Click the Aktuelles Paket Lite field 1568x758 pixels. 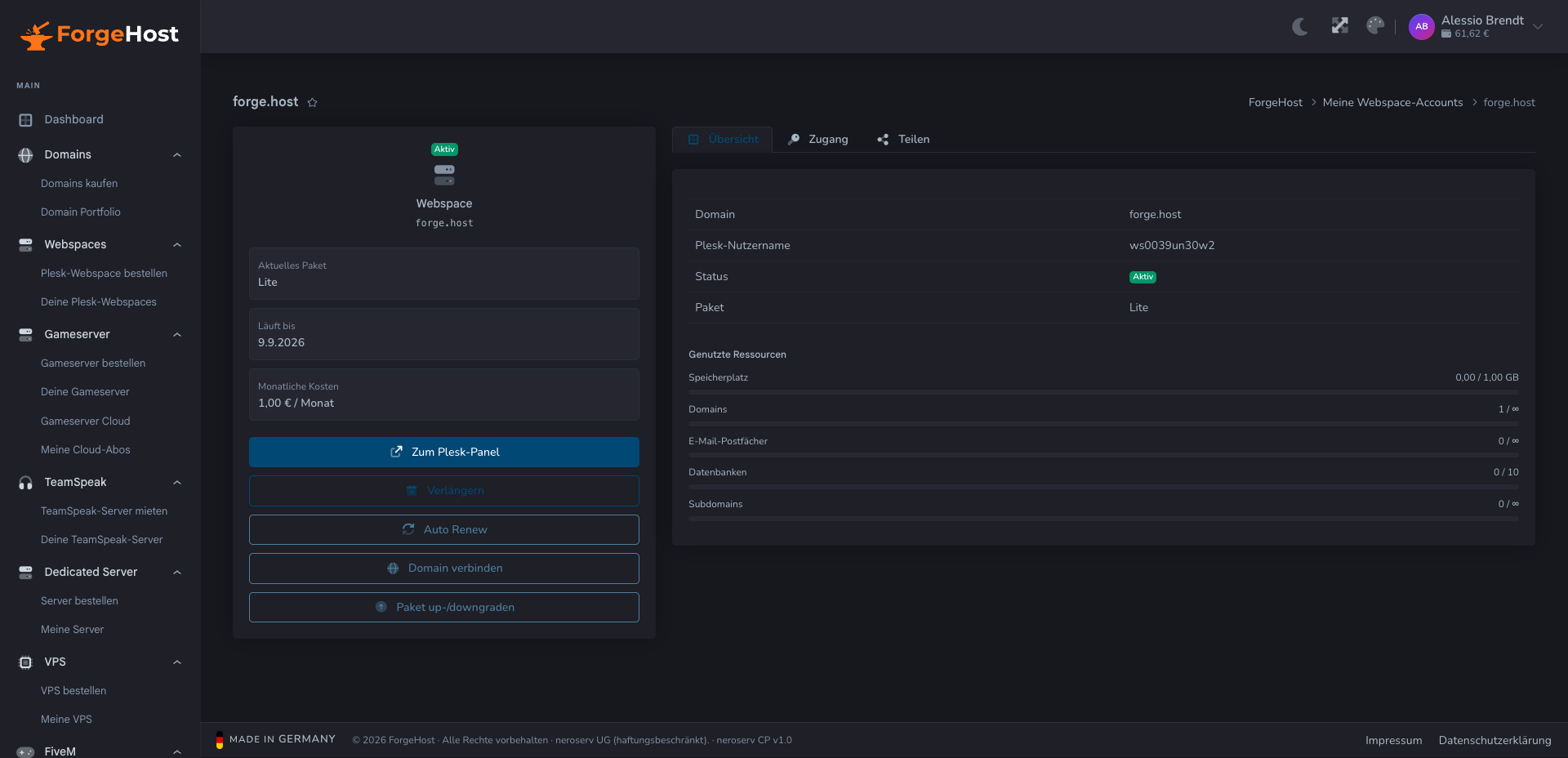(x=444, y=274)
